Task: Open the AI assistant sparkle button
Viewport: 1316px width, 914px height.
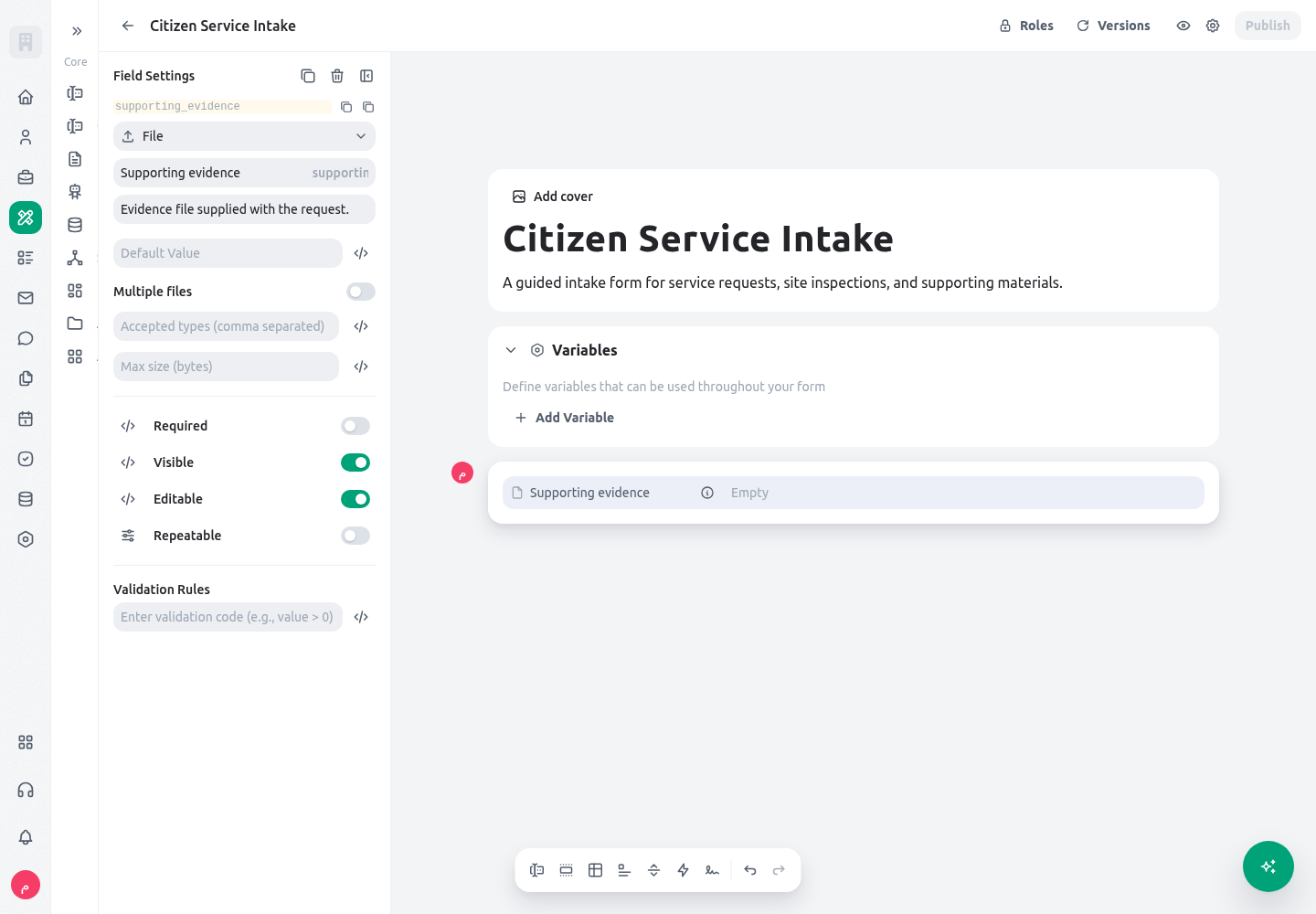Action: 1268,866
